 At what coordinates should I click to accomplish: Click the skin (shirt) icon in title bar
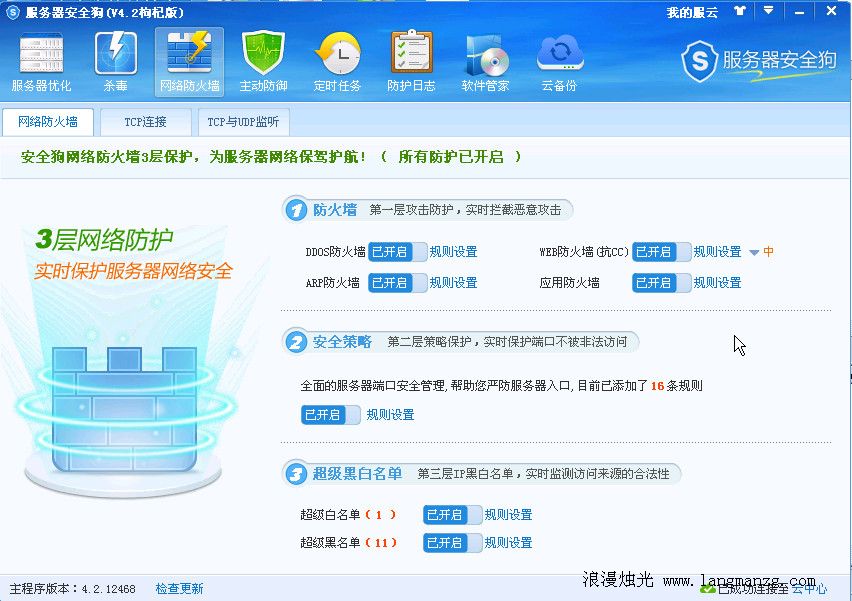(x=740, y=11)
